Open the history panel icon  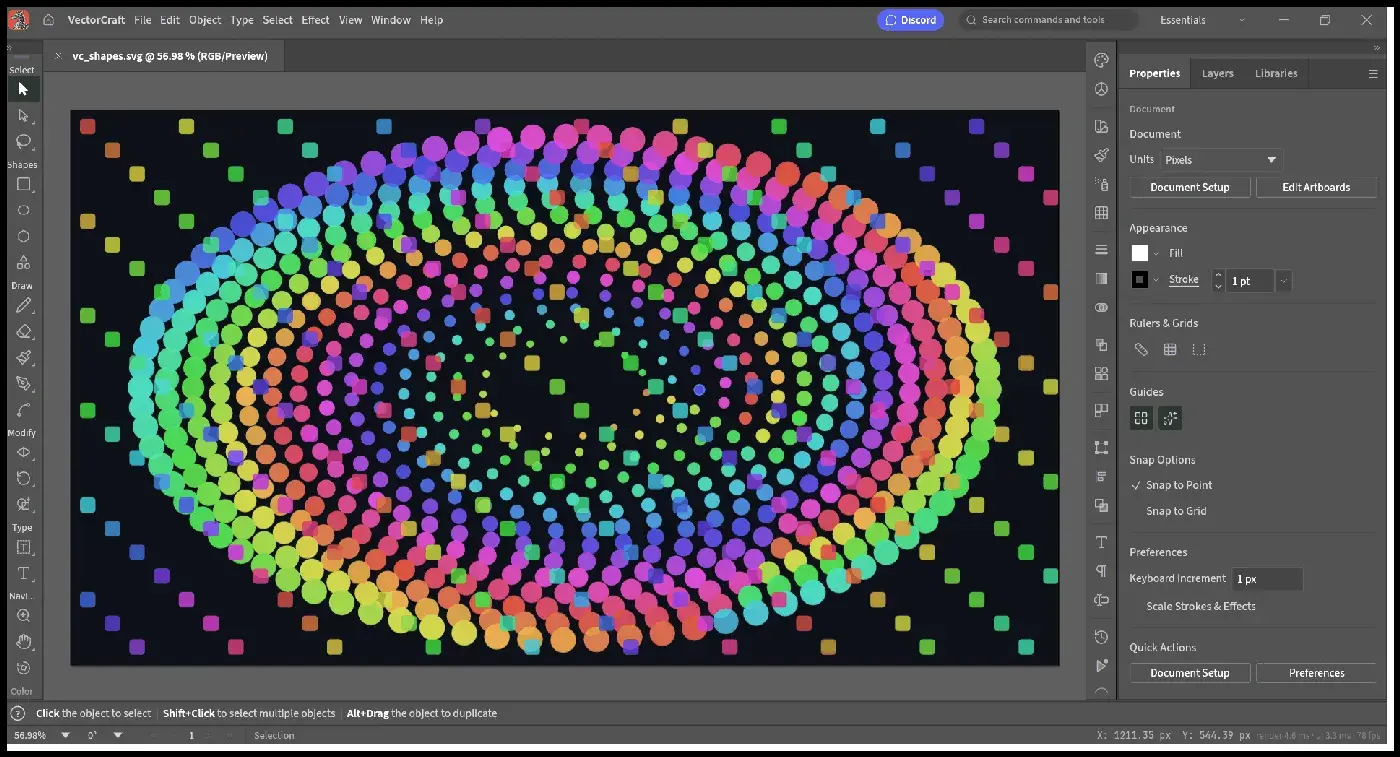click(x=1101, y=637)
